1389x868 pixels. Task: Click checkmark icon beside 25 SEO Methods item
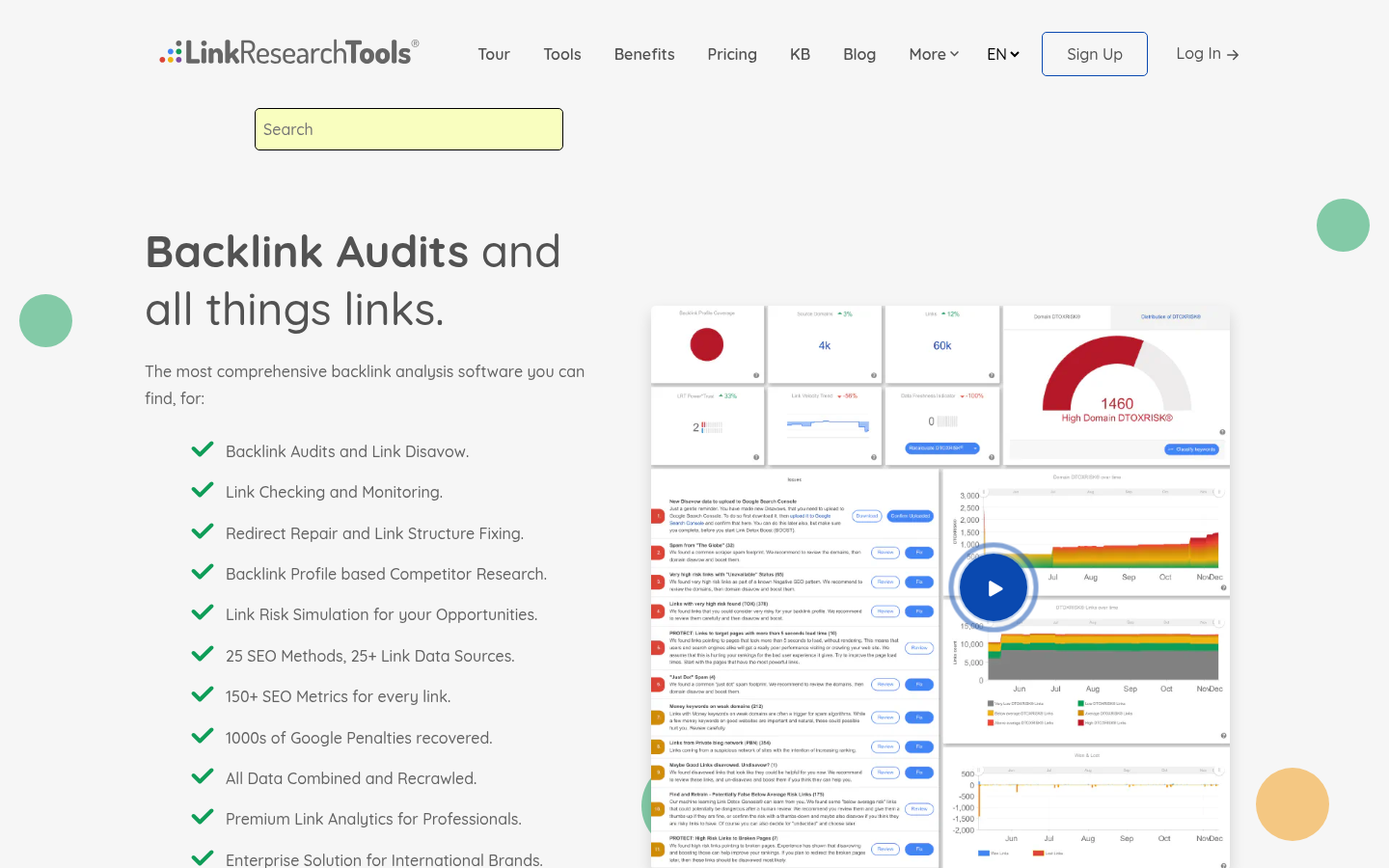(203, 654)
